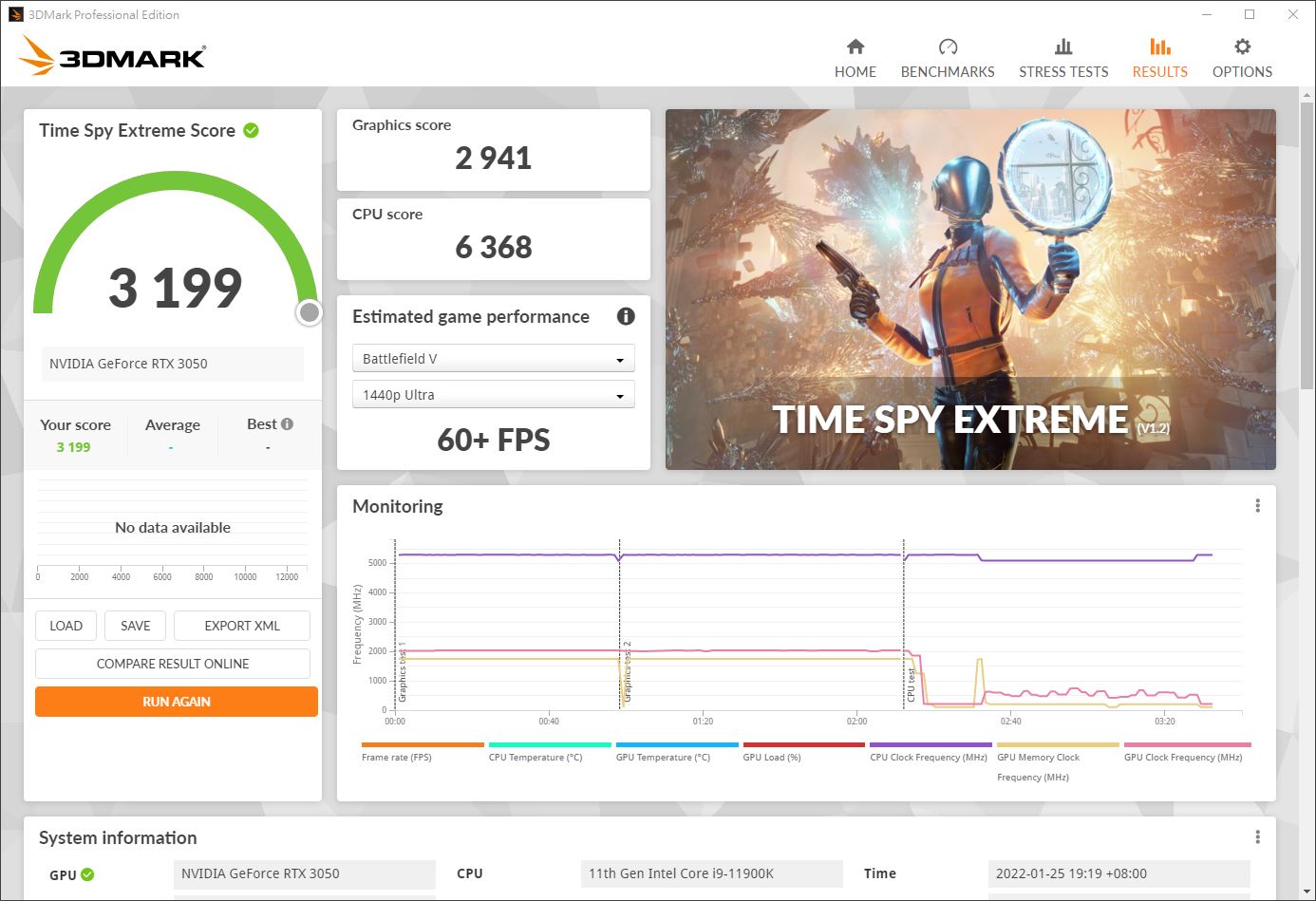This screenshot has width=1316, height=901.
Task: Open the Battlefield V game dropdown
Action: coord(493,359)
